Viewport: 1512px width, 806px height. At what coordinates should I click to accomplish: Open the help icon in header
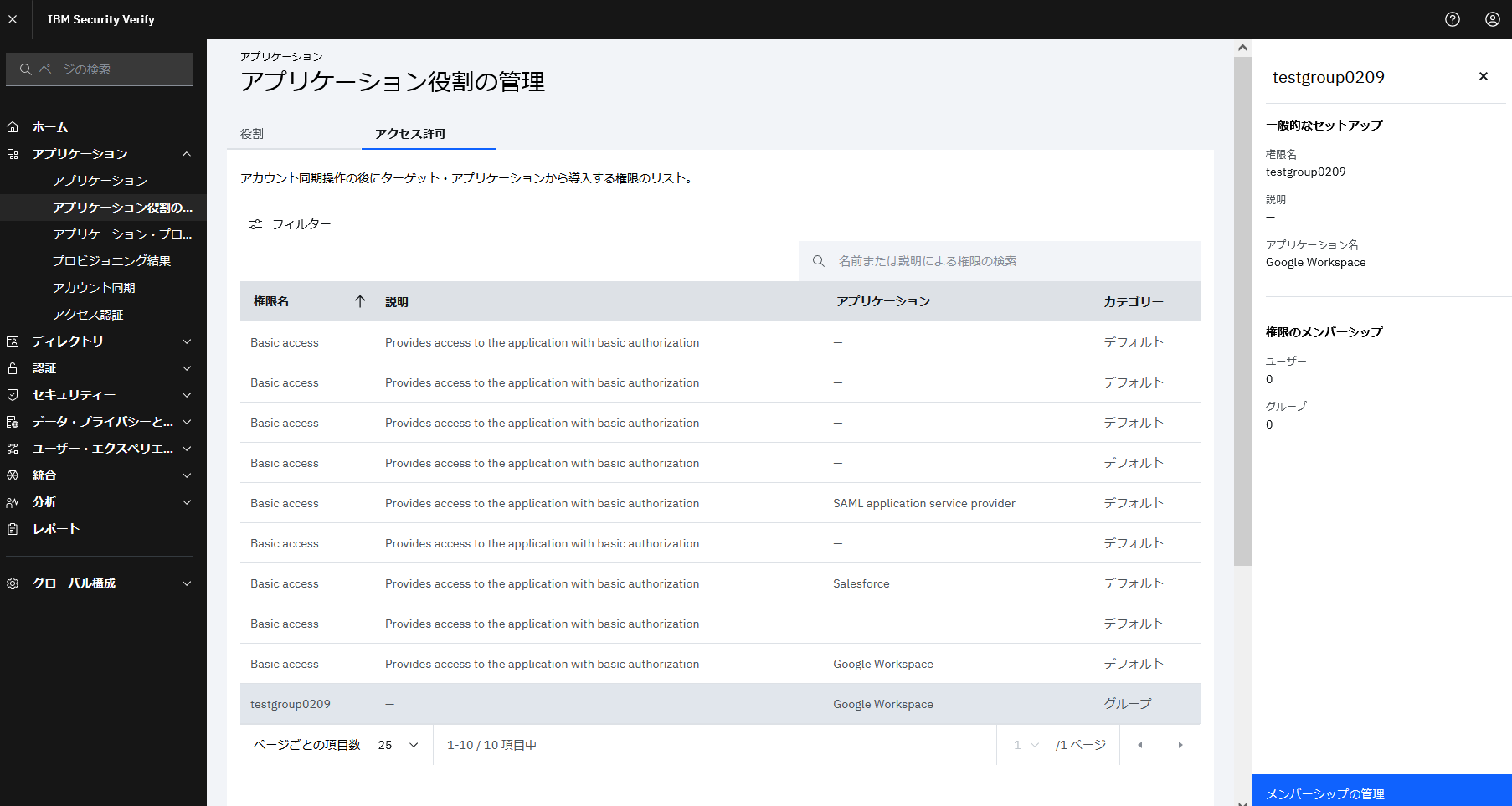[1453, 19]
